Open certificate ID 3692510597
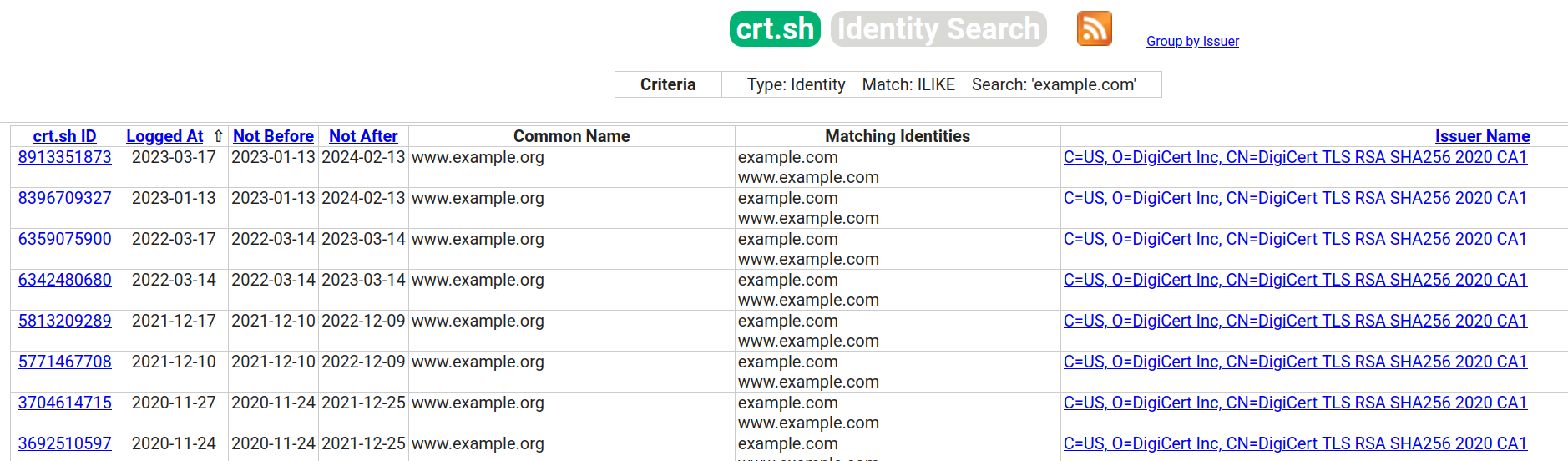Screen dimensions: 1568x461 64,443
